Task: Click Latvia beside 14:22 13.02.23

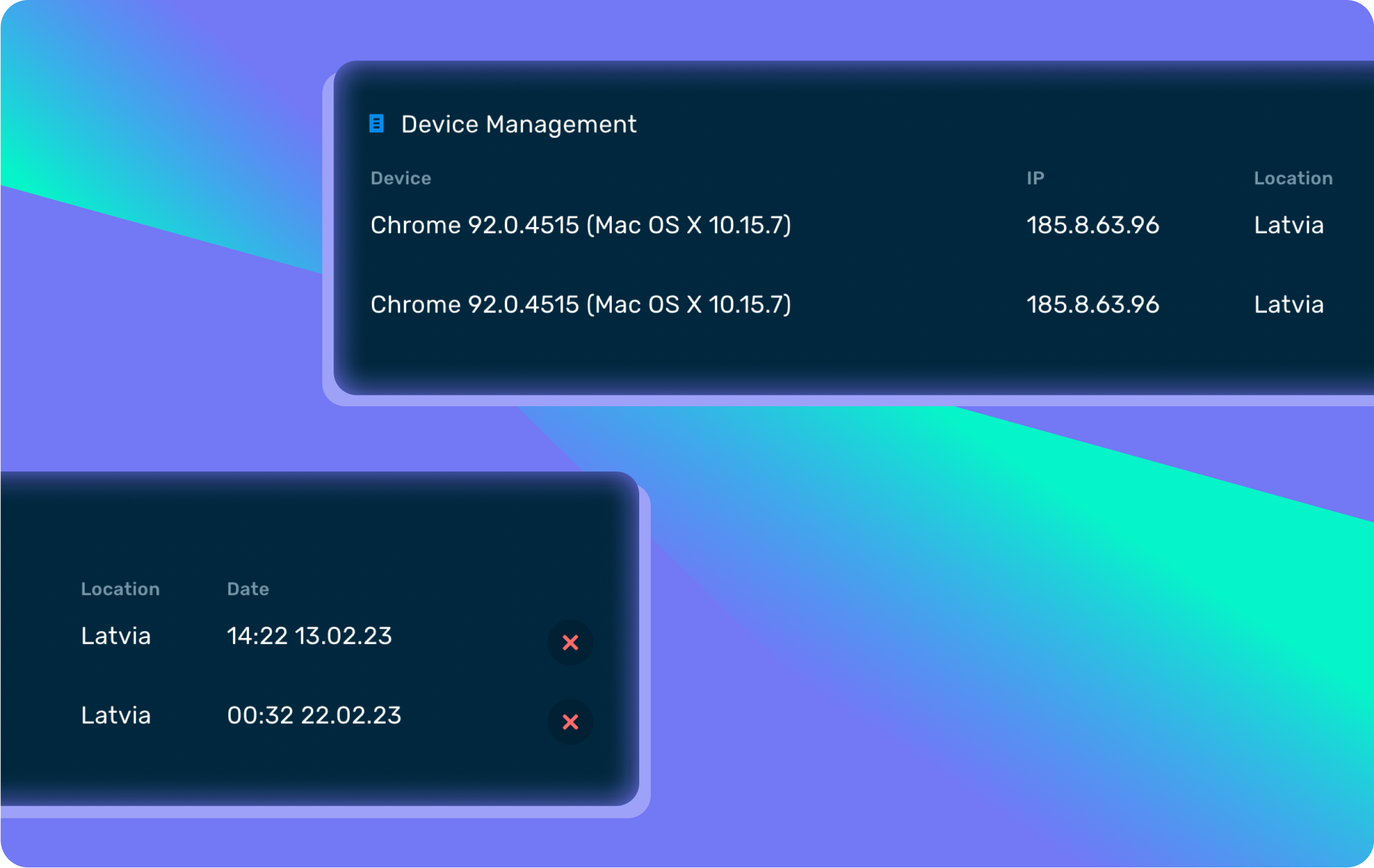Action: point(116,636)
